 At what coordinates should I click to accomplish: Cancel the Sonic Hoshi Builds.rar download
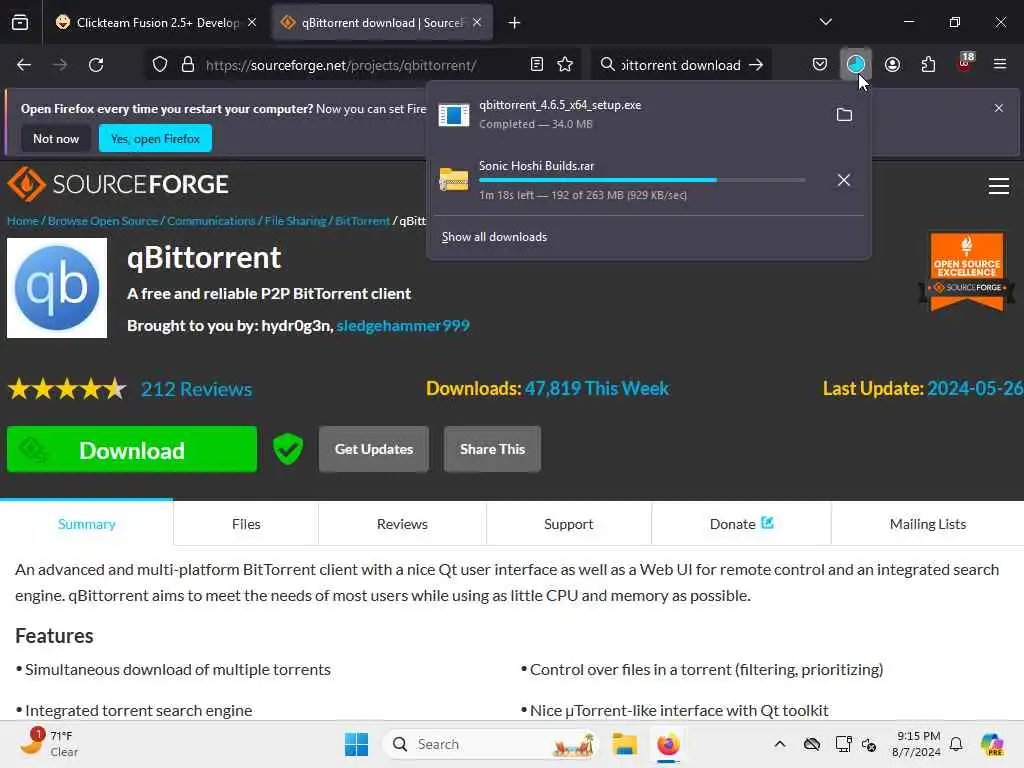[844, 180]
